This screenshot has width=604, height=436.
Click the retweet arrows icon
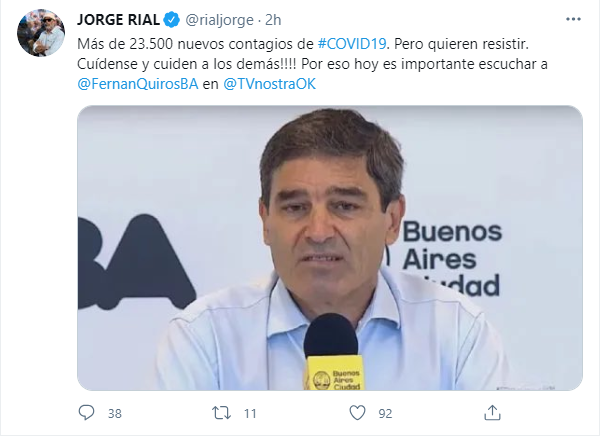point(221,413)
